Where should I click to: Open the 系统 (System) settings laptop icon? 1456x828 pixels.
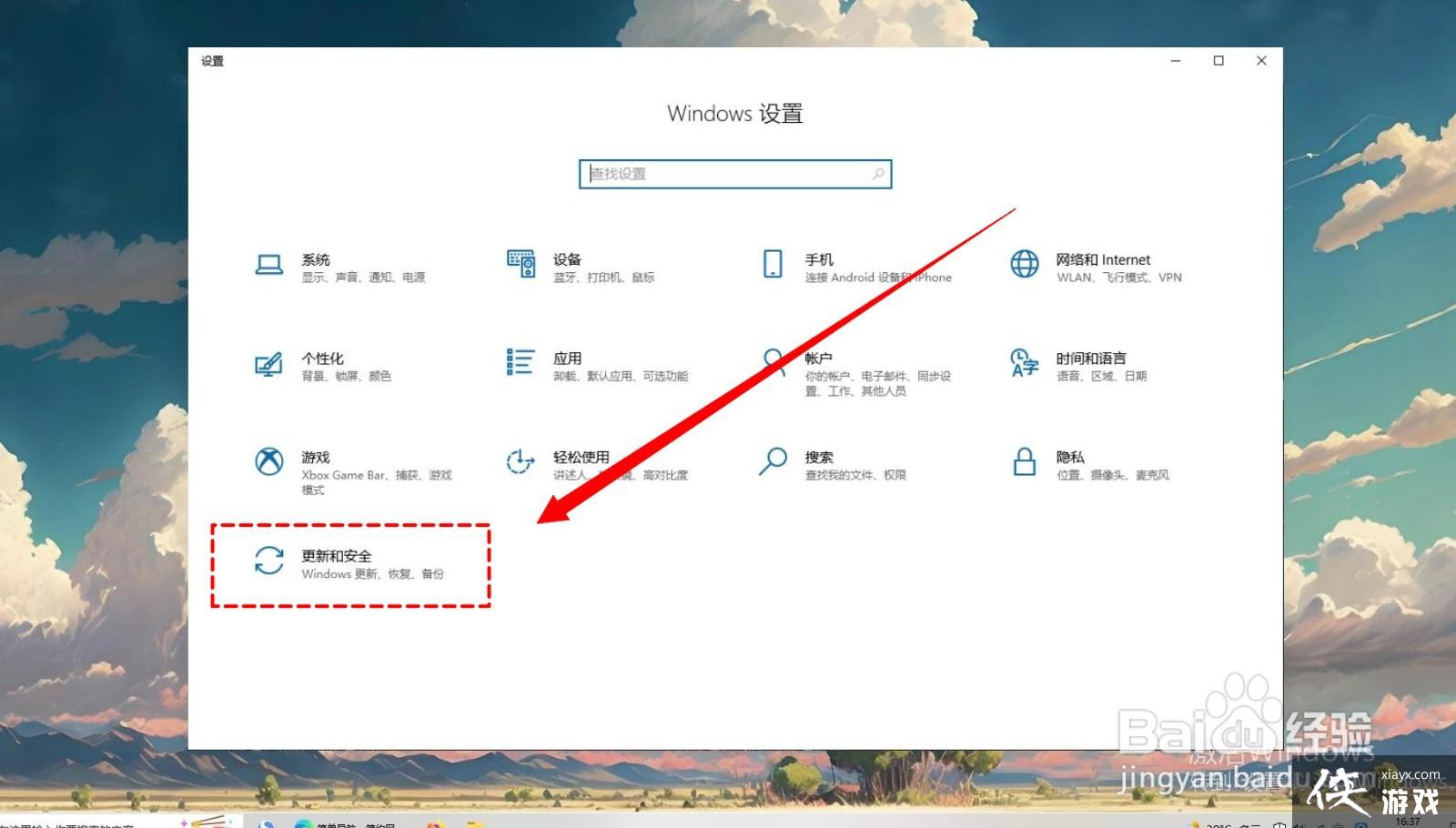(x=268, y=265)
